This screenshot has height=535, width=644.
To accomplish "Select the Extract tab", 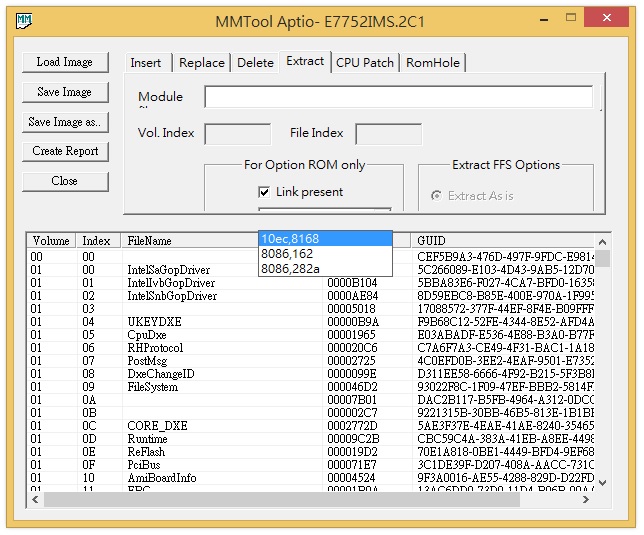I will tap(305, 62).
